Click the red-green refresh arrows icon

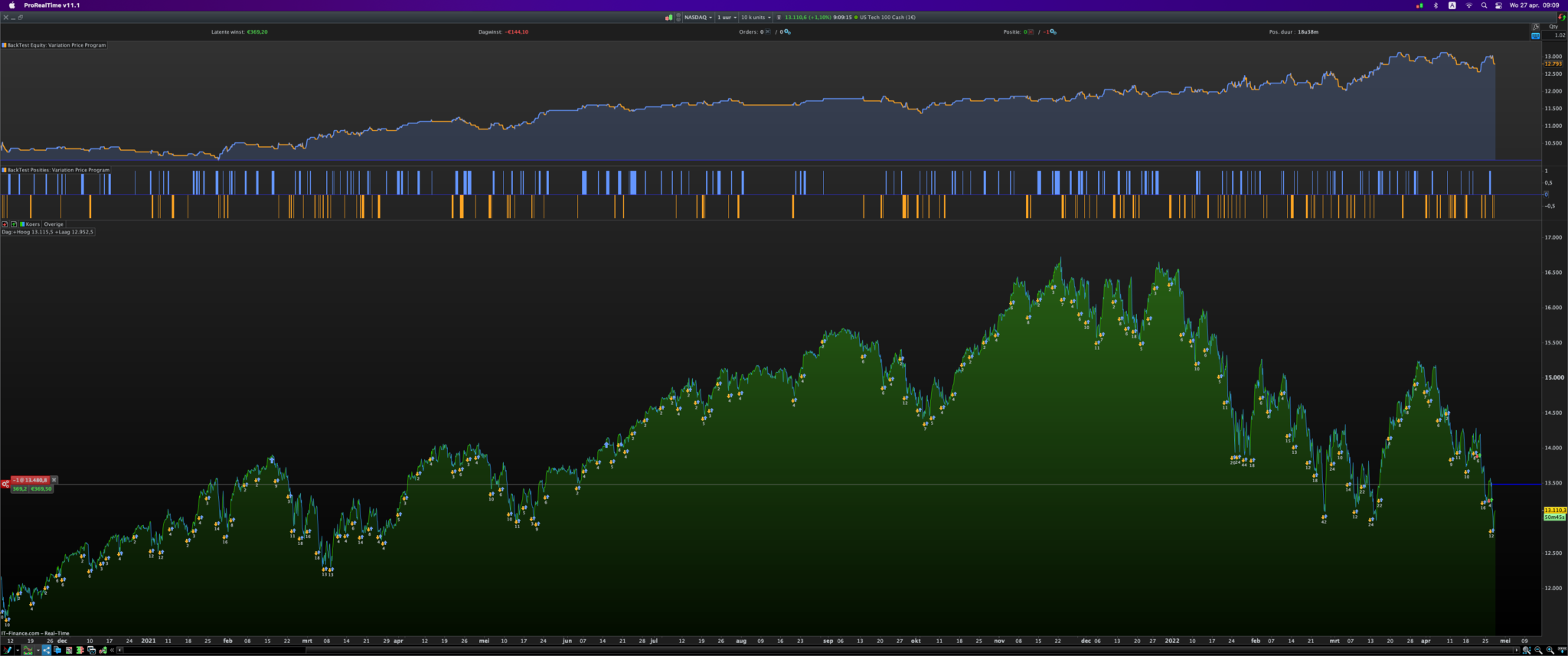1562,17
